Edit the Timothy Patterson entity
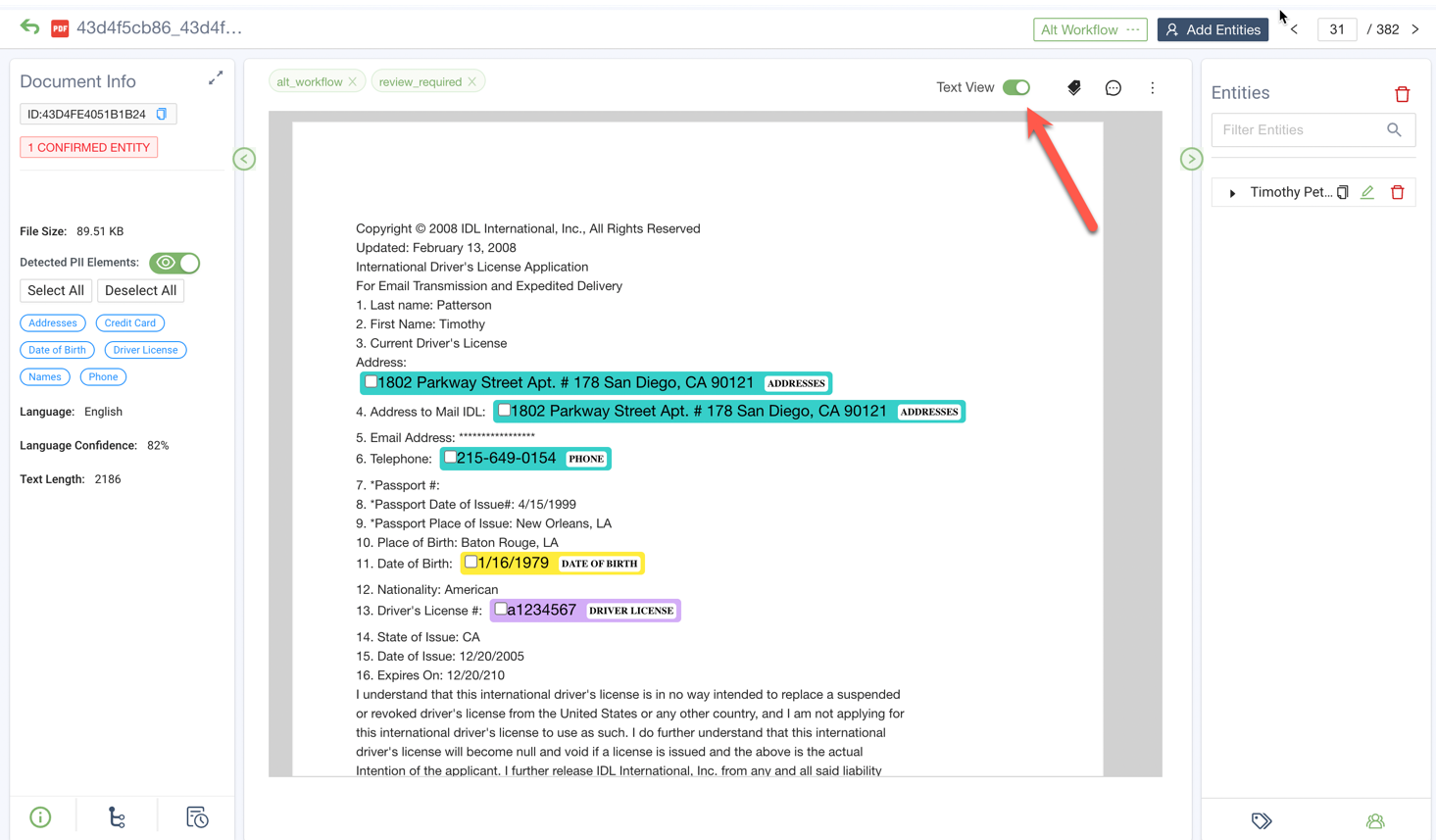Screen dimensions: 1436x840 (1367, 192)
